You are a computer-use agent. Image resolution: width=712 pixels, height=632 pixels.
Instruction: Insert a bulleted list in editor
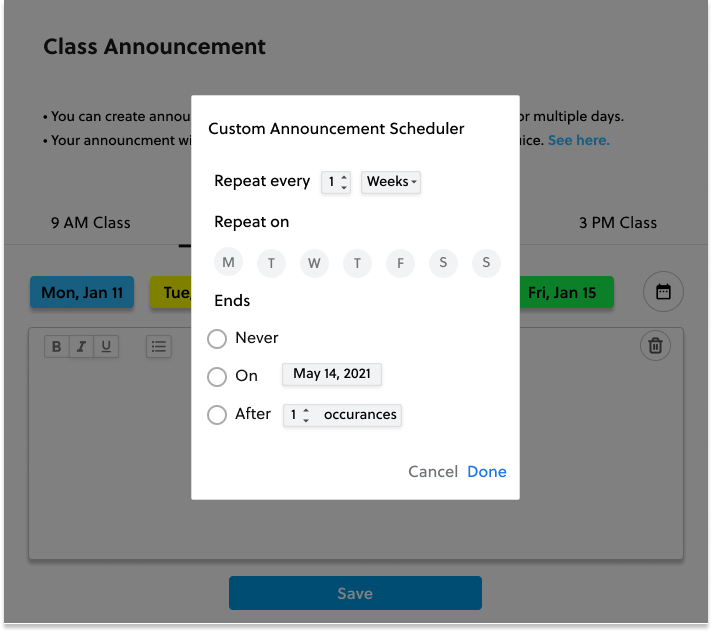[159, 346]
